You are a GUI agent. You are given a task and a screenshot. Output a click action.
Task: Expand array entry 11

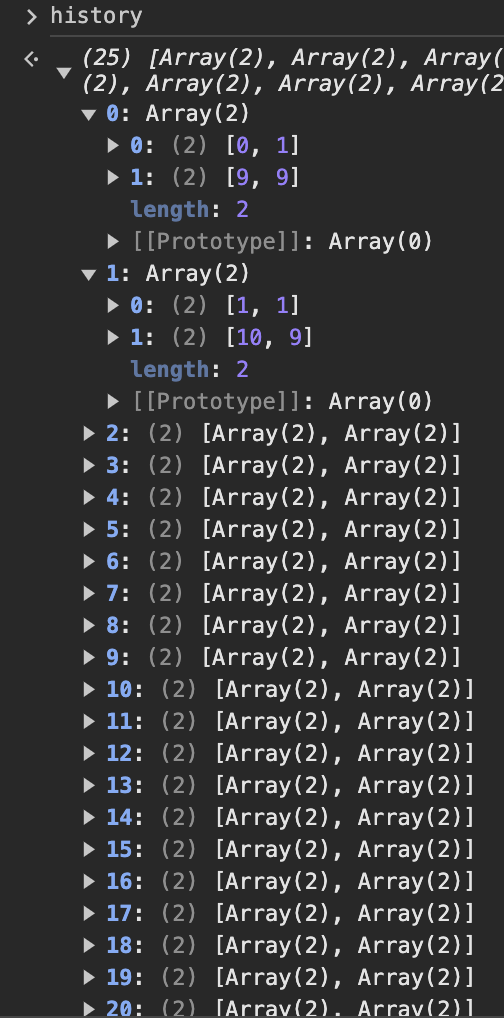coord(90,721)
